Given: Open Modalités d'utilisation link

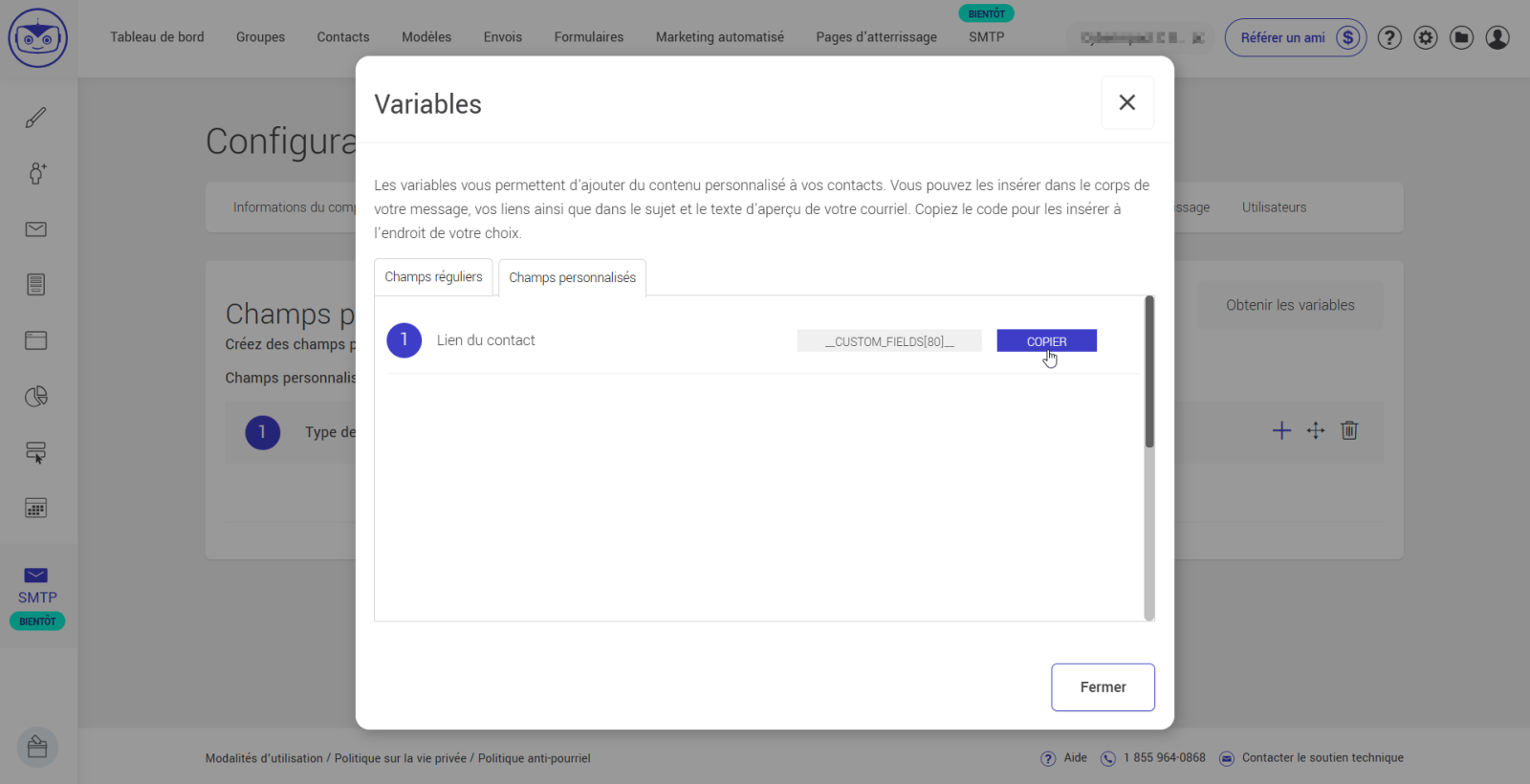Looking at the screenshot, I should coord(264,758).
